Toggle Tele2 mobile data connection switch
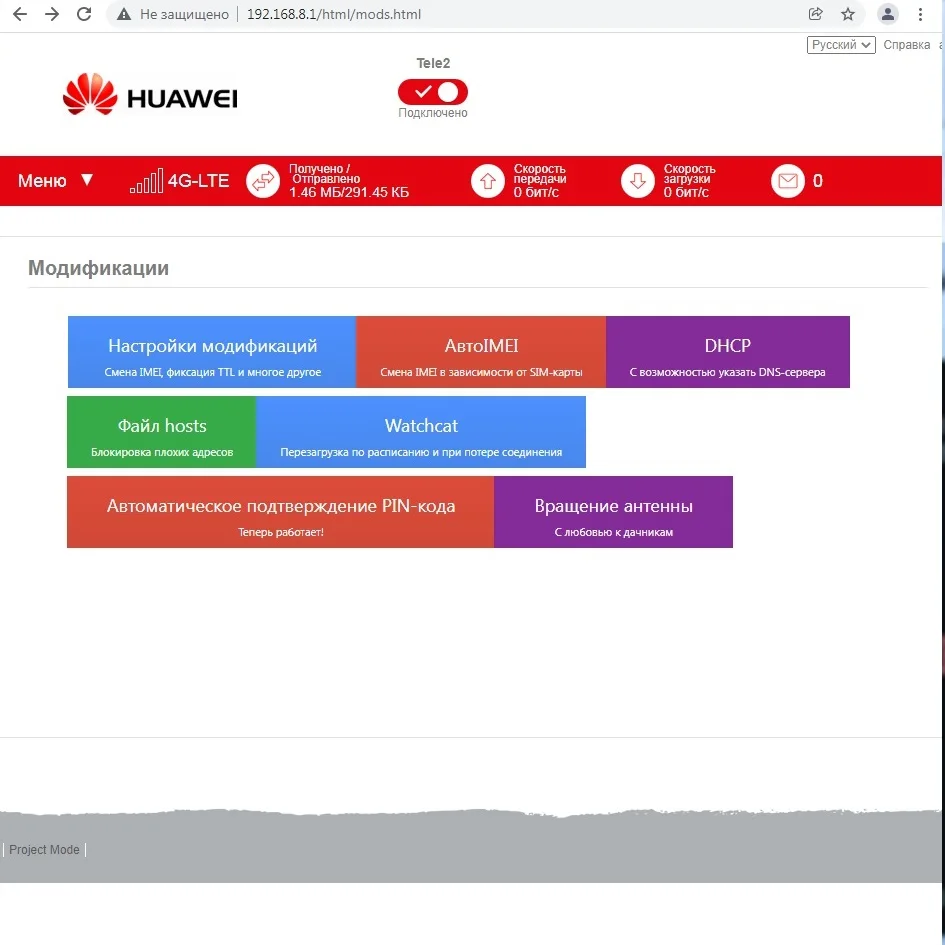 [x=433, y=92]
